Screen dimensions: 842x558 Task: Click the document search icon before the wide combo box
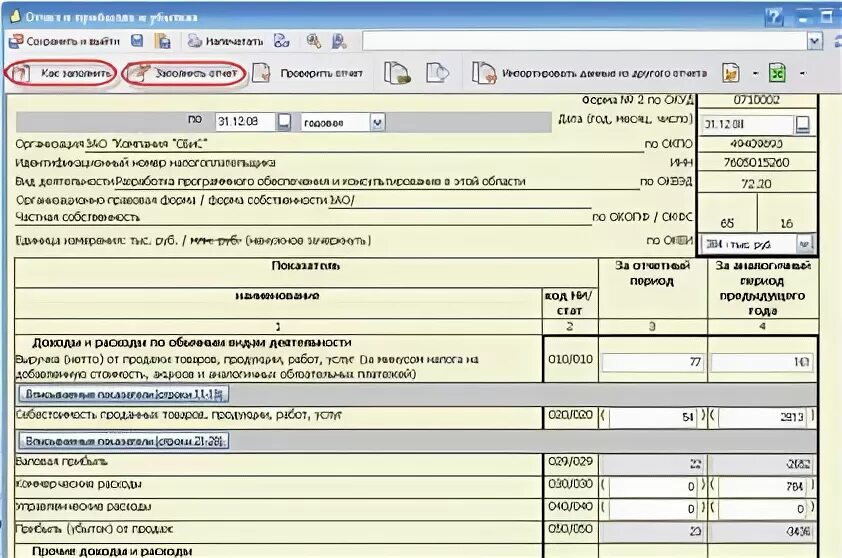coord(339,41)
